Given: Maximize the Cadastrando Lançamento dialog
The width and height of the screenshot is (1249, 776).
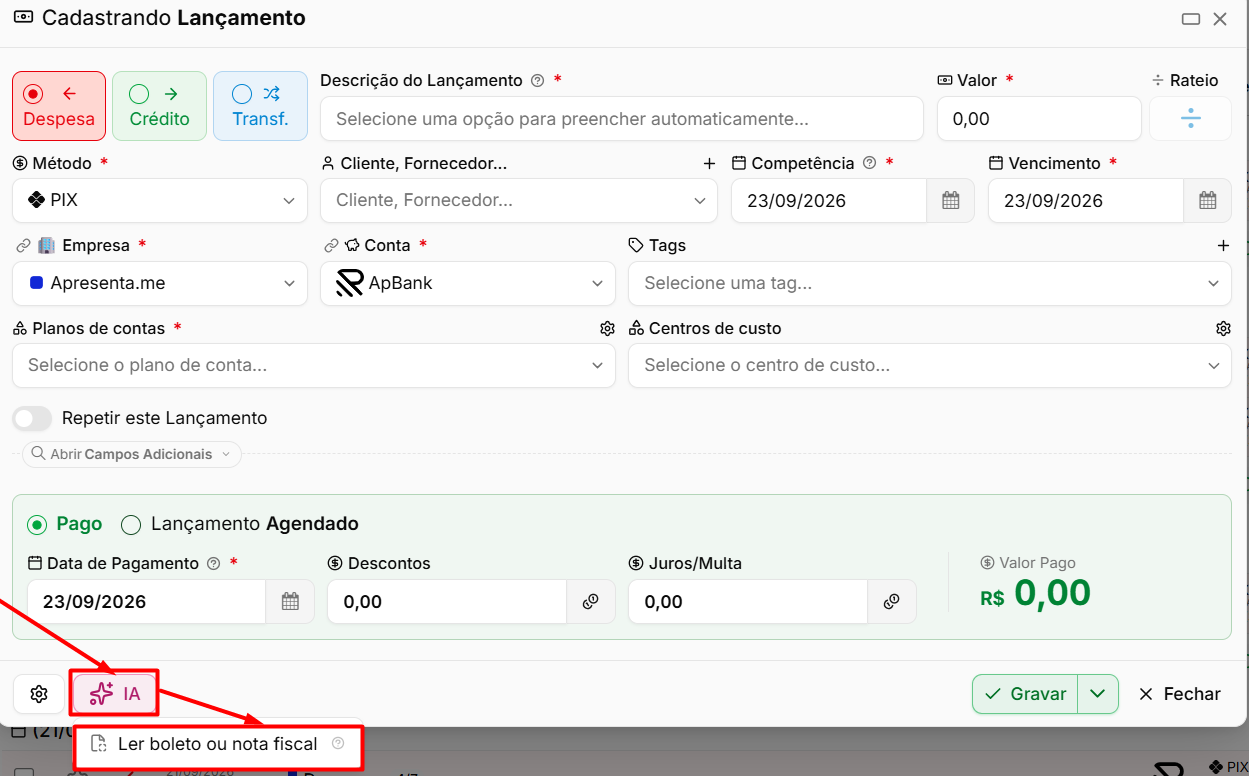Looking at the screenshot, I should coord(1190,19).
